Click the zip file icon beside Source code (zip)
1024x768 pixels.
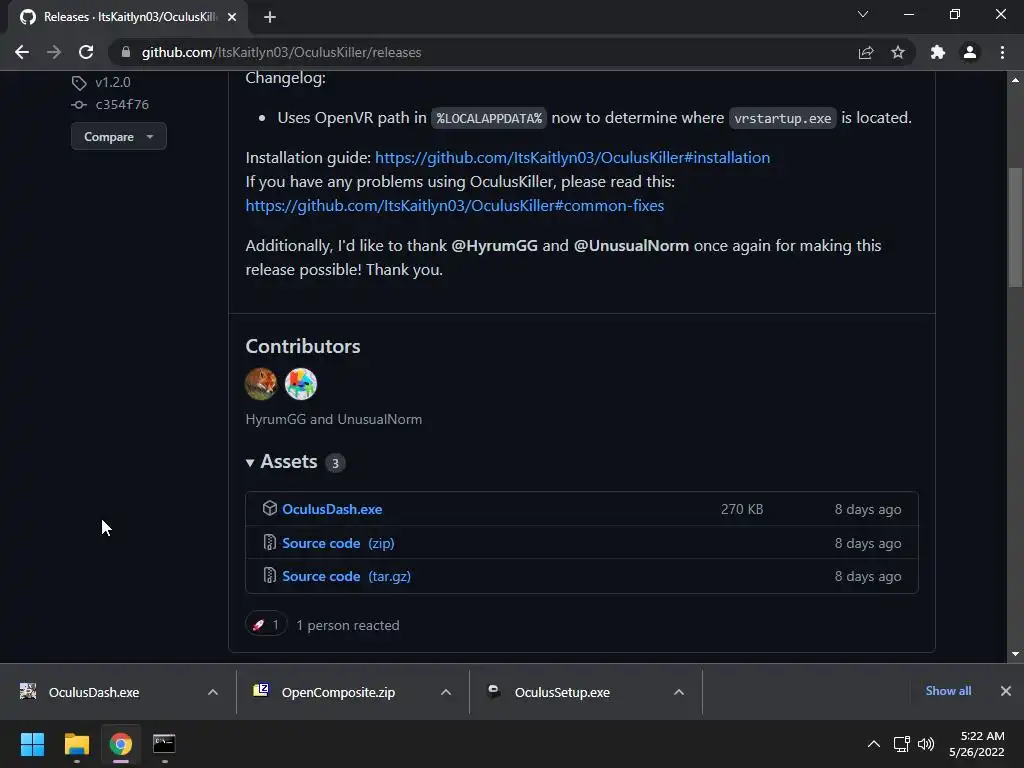[270, 542]
